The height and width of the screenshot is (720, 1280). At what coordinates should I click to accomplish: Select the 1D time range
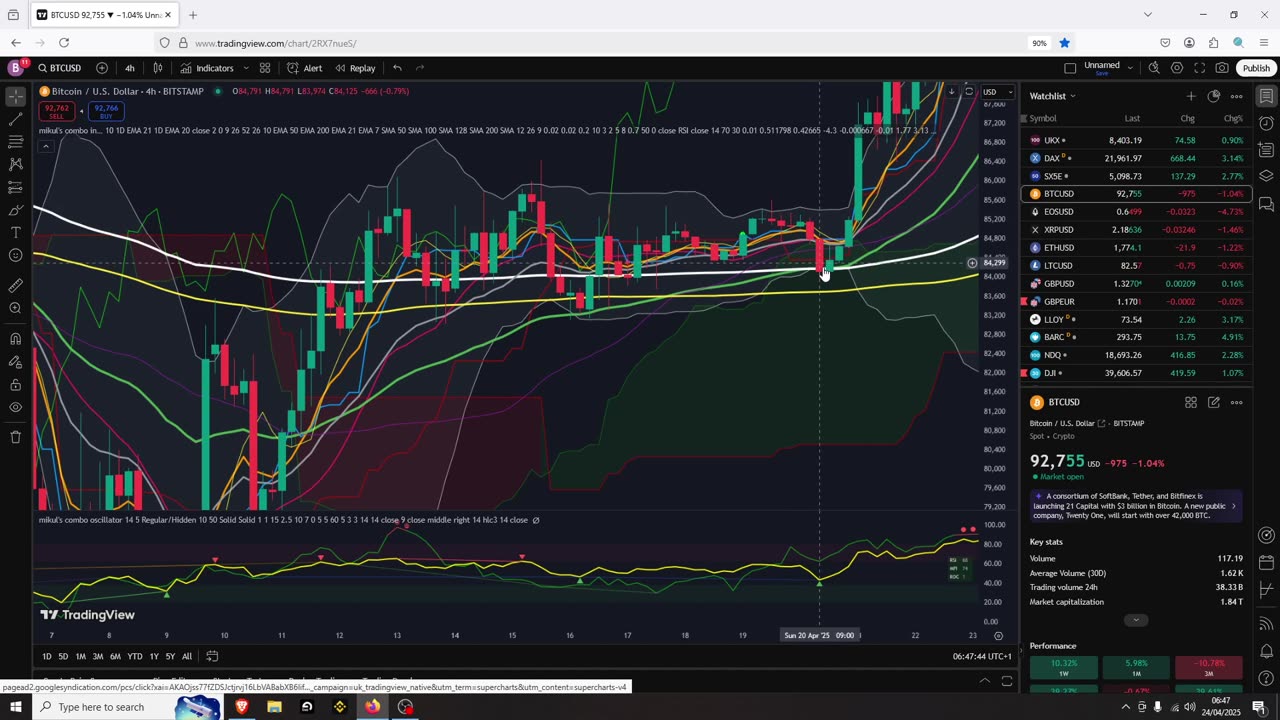(47, 656)
